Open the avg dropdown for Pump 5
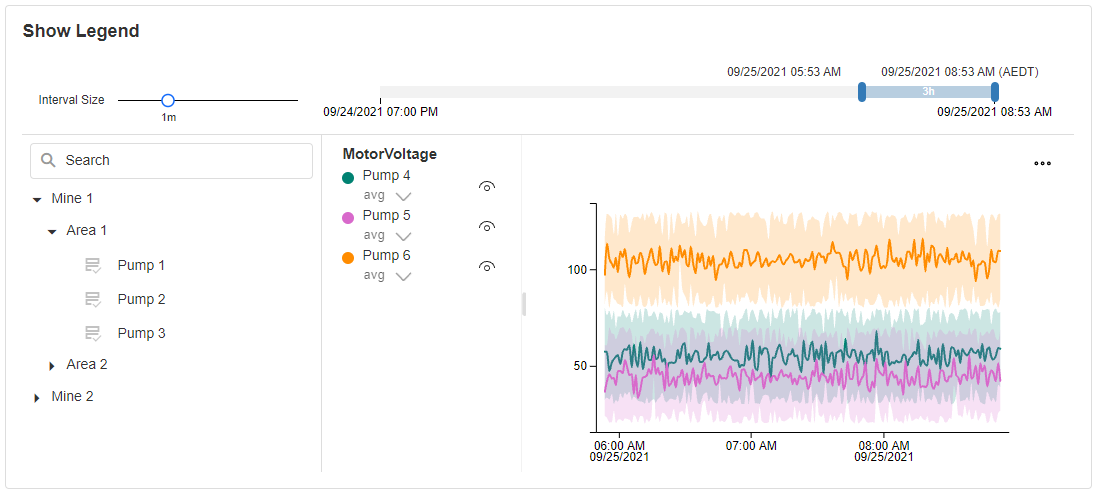 point(403,236)
